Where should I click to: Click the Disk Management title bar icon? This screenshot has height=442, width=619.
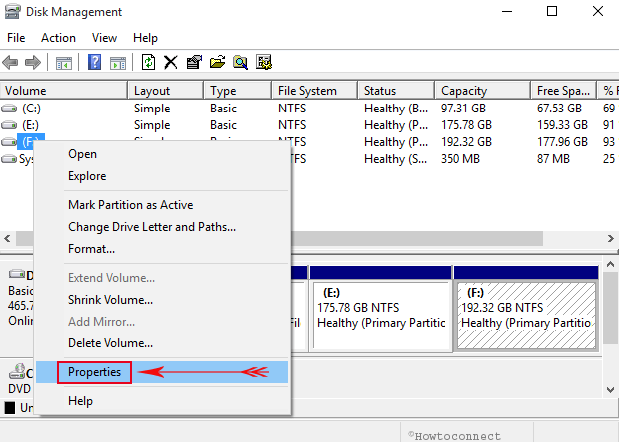click(12, 11)
